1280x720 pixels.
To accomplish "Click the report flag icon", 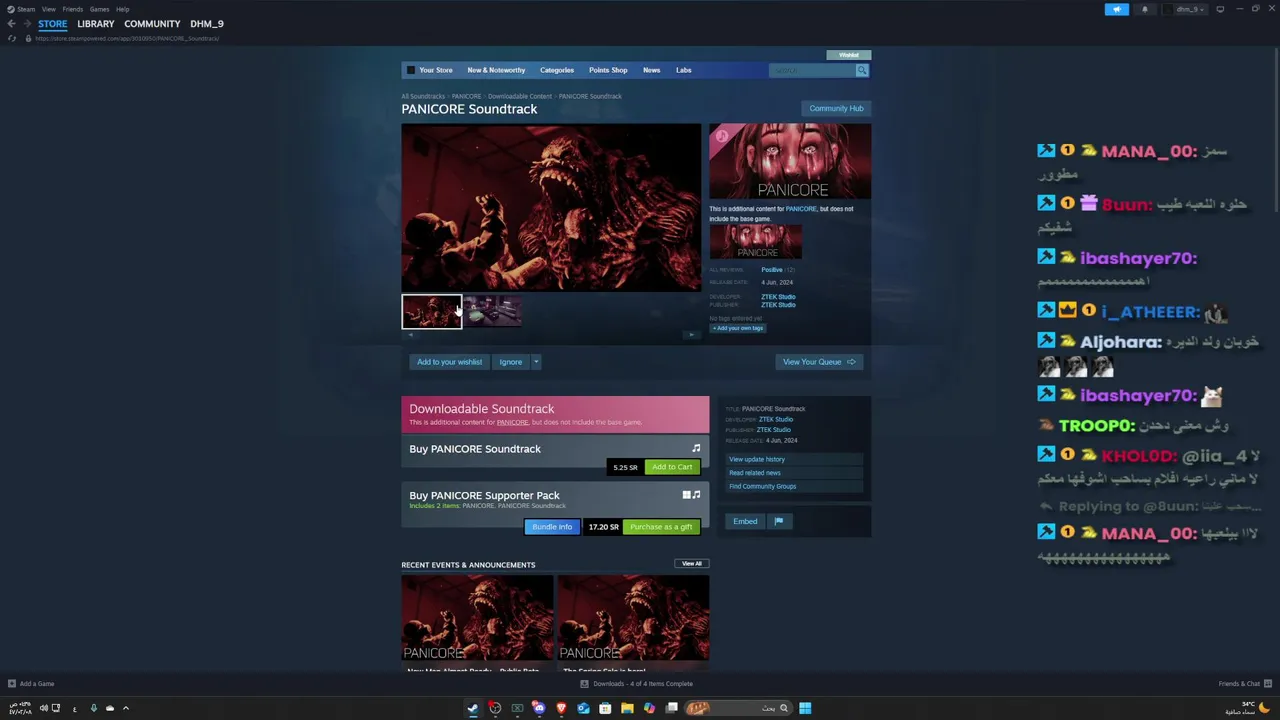I will (779, 521).
